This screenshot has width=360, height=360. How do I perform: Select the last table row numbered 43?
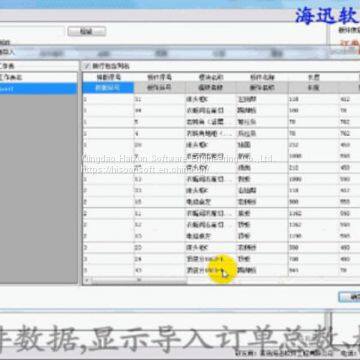[221, 270]
